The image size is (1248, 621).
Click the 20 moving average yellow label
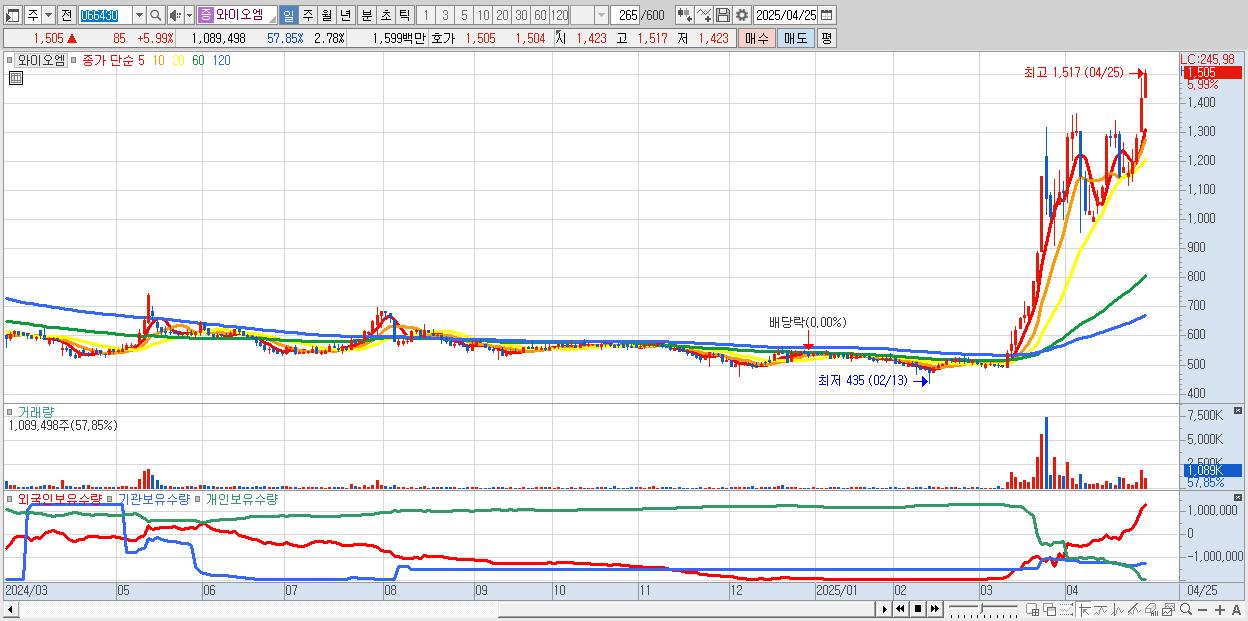178,60
